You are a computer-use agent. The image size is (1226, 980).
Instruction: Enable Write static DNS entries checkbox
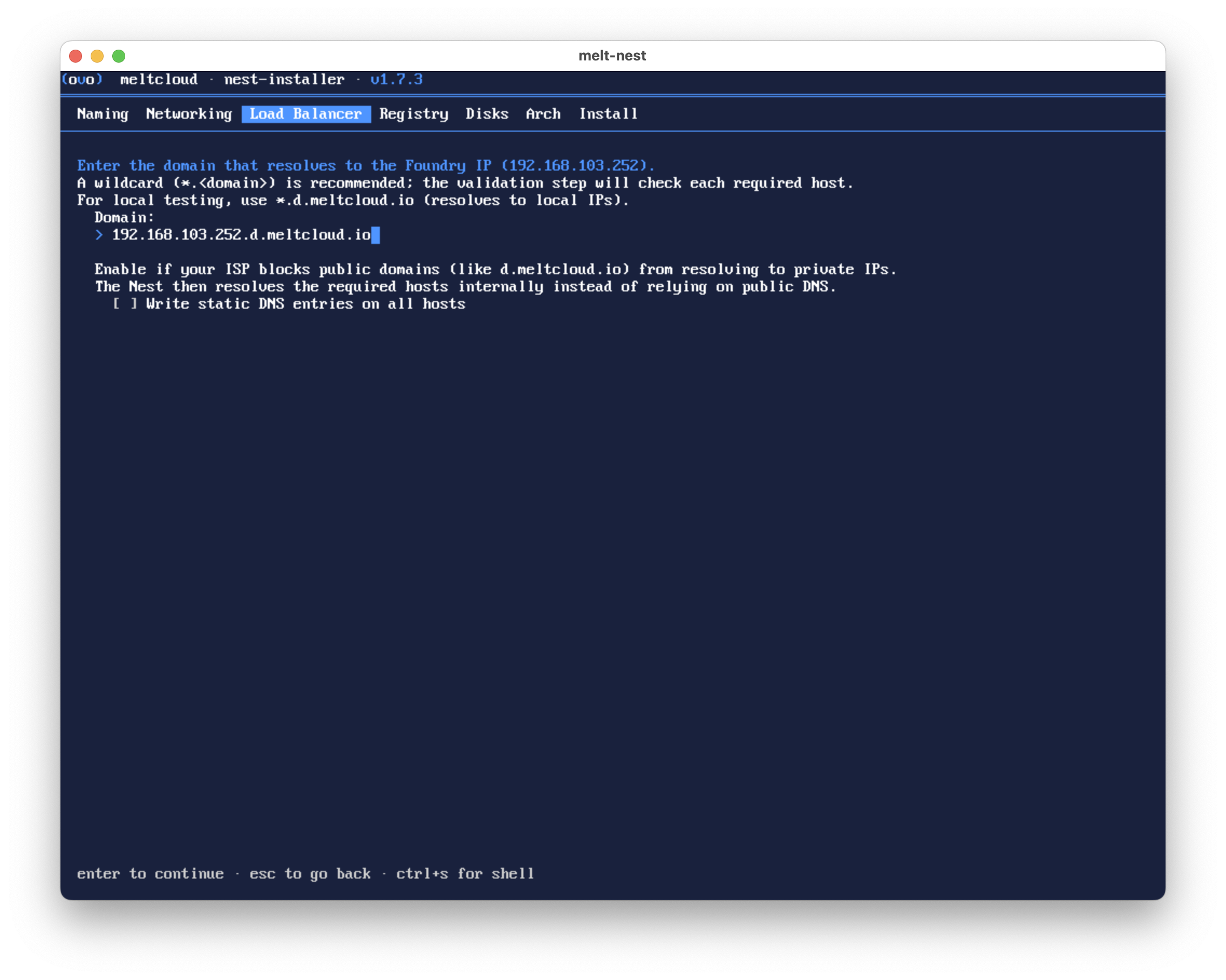click(x=125, y=304)
